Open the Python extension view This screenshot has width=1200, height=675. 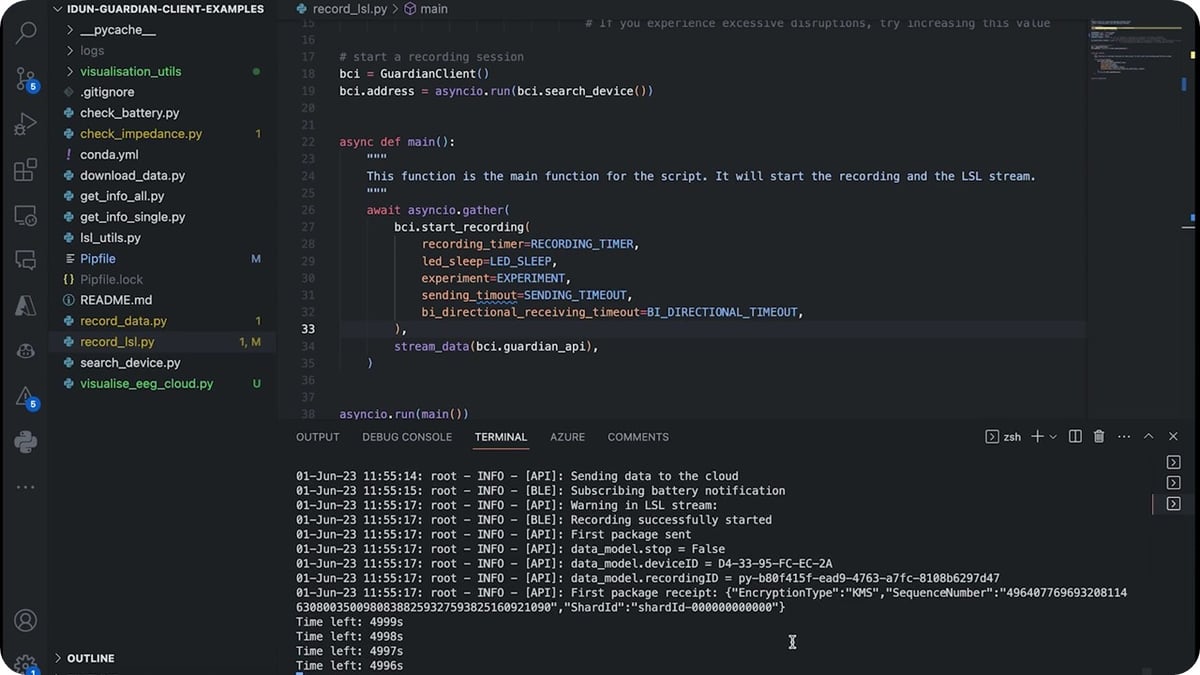tap(26, 441)
